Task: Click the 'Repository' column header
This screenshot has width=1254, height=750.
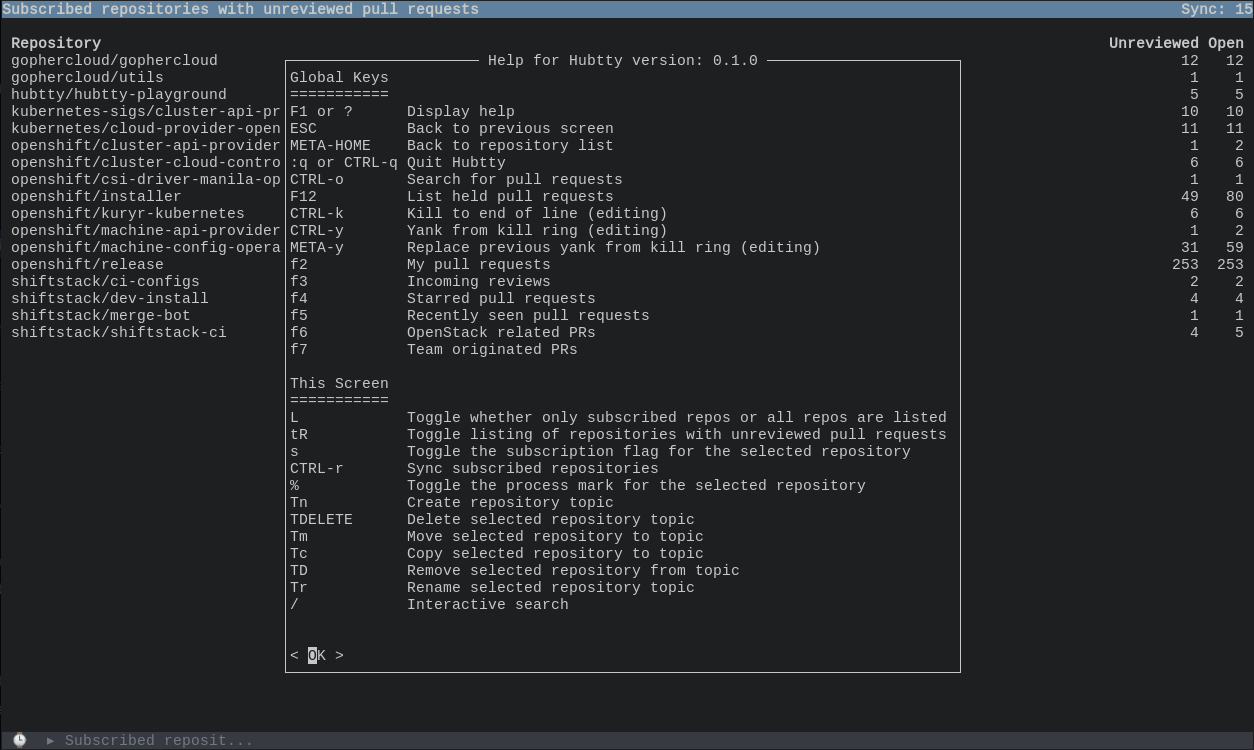Action: point(56,43)
